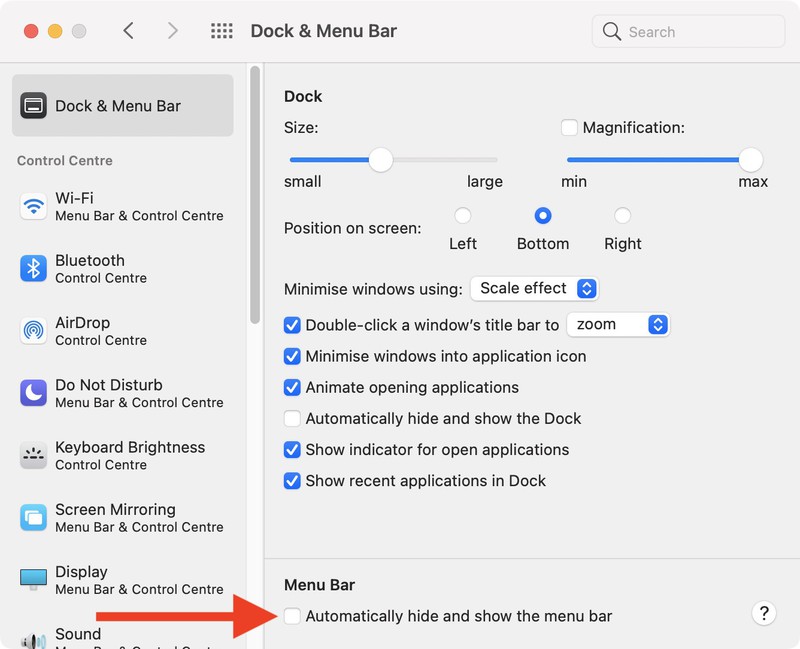Image resolution: width=800 pixels, height=649 pixels.
Task: Open the title bar zoom dropdown
Action: click(617, 324)
